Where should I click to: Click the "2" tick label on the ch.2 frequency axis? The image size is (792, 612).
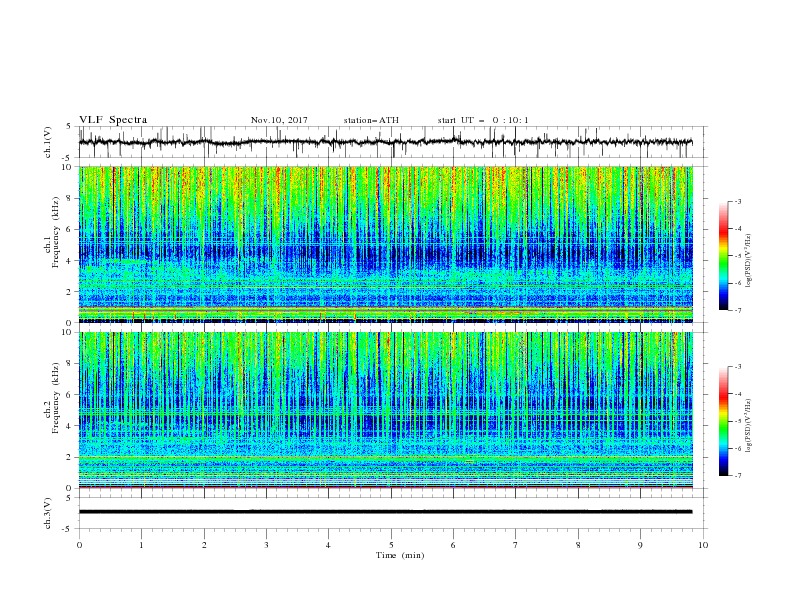[x=70, y=457]
